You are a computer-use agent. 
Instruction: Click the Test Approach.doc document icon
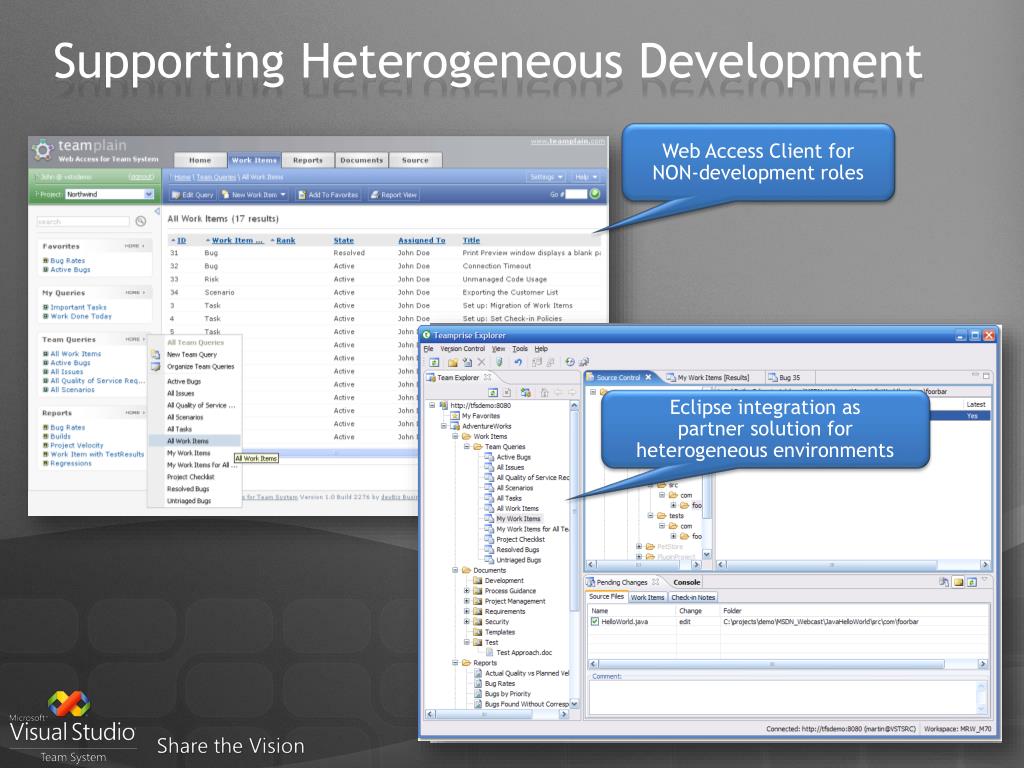click(489, 652)
